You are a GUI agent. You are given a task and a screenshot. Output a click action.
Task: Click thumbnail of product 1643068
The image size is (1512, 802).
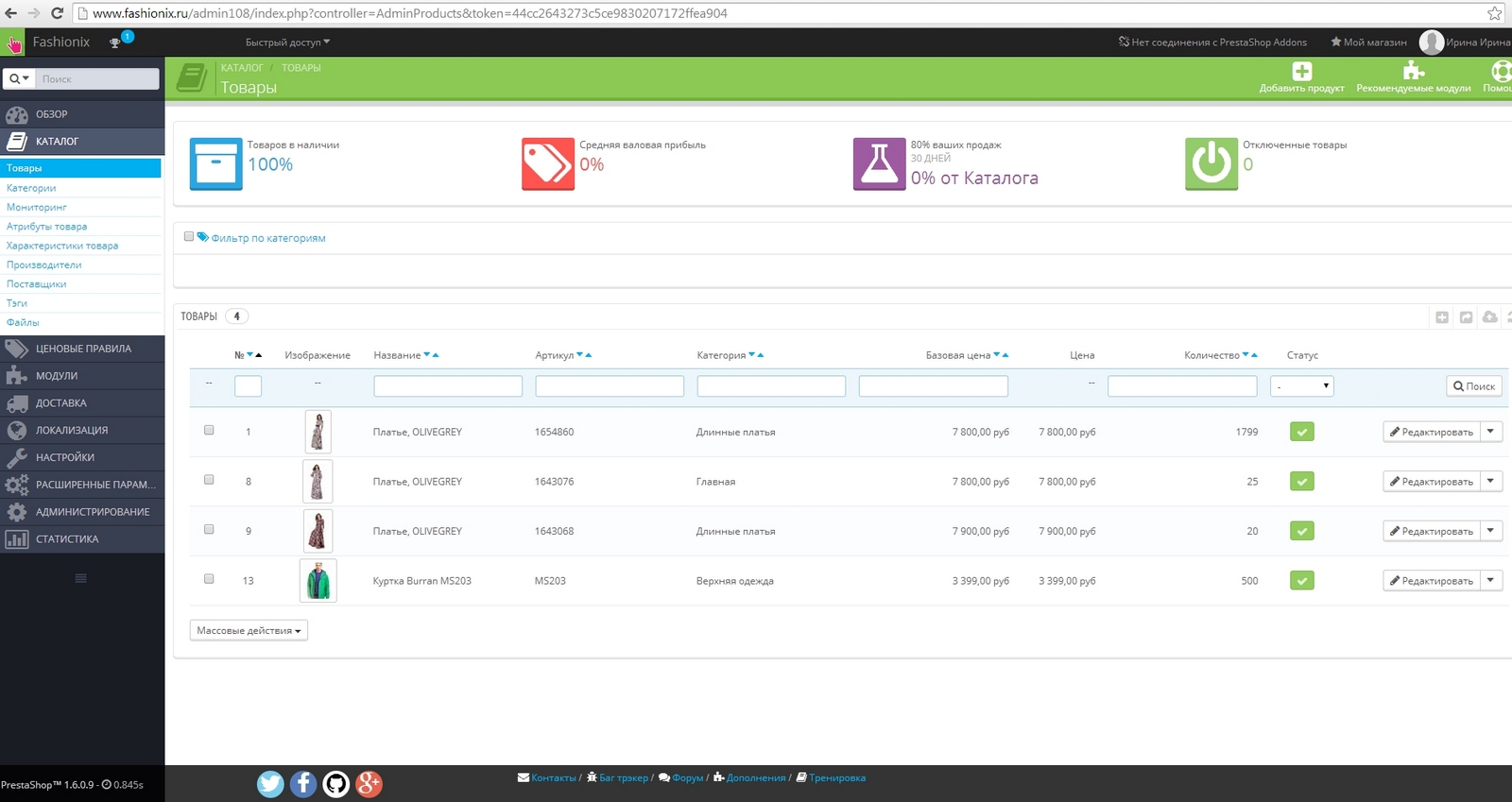(x=318, y=531)
